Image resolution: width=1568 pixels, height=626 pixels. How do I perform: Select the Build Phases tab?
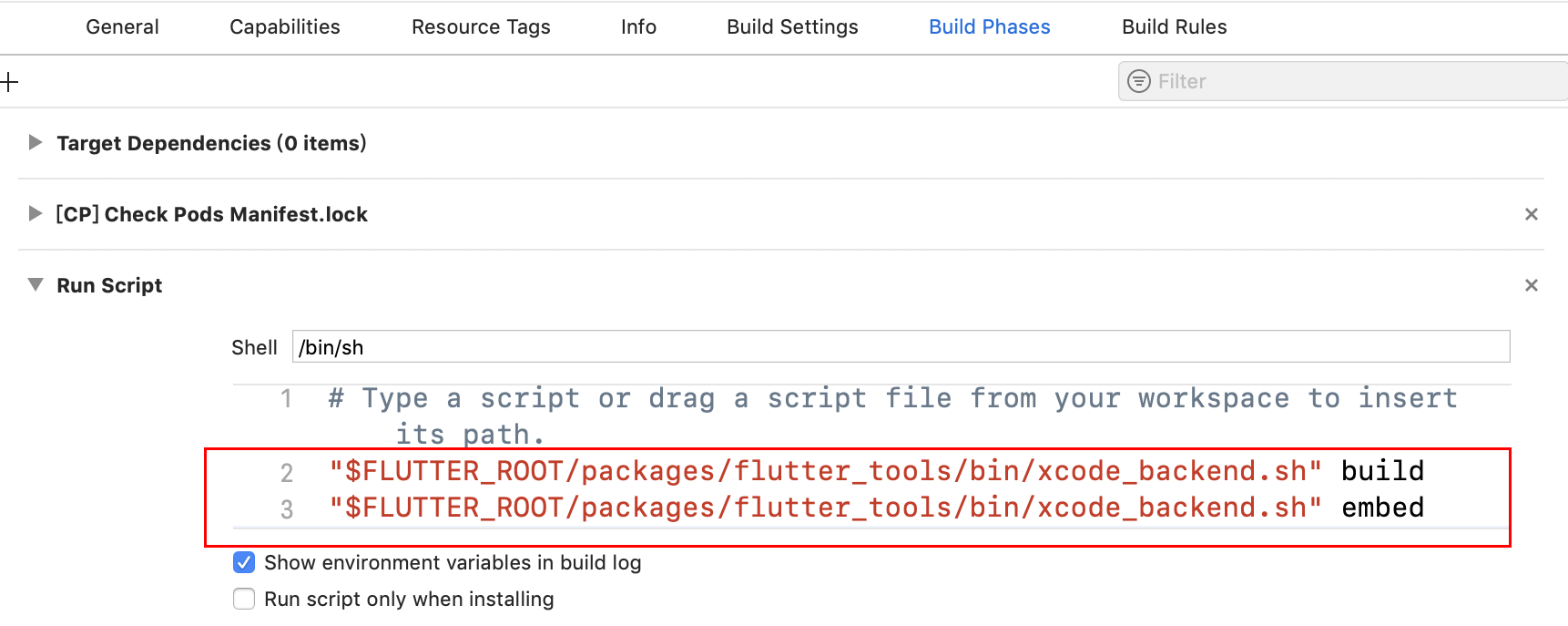tap(989, 27)
